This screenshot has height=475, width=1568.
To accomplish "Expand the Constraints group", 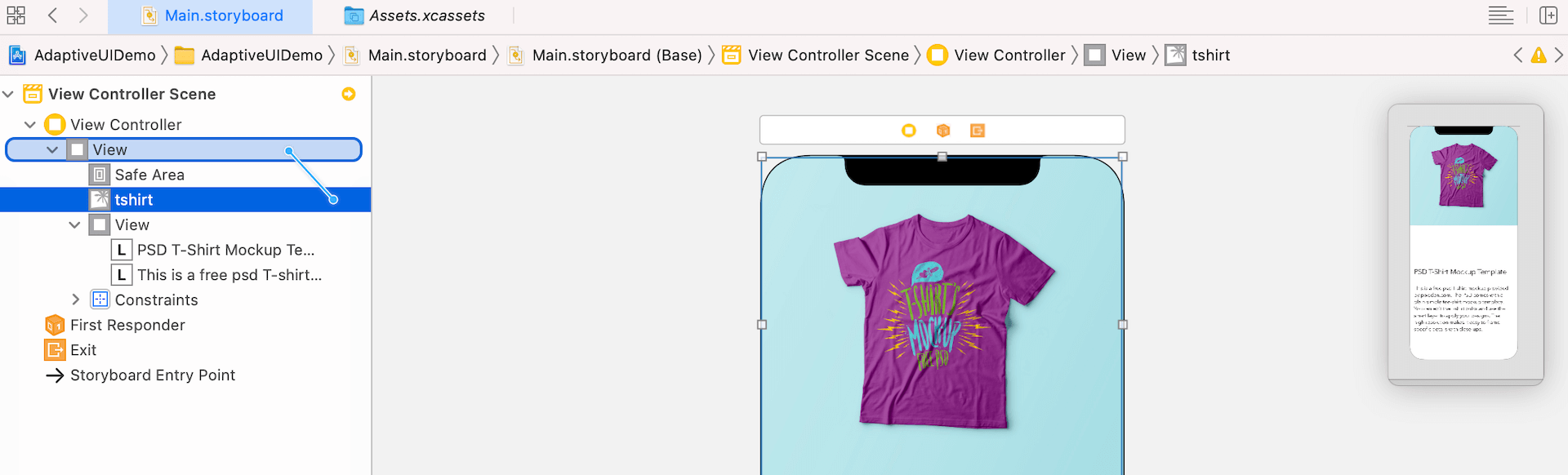I will pyautogui.click(x=75, y=300).
